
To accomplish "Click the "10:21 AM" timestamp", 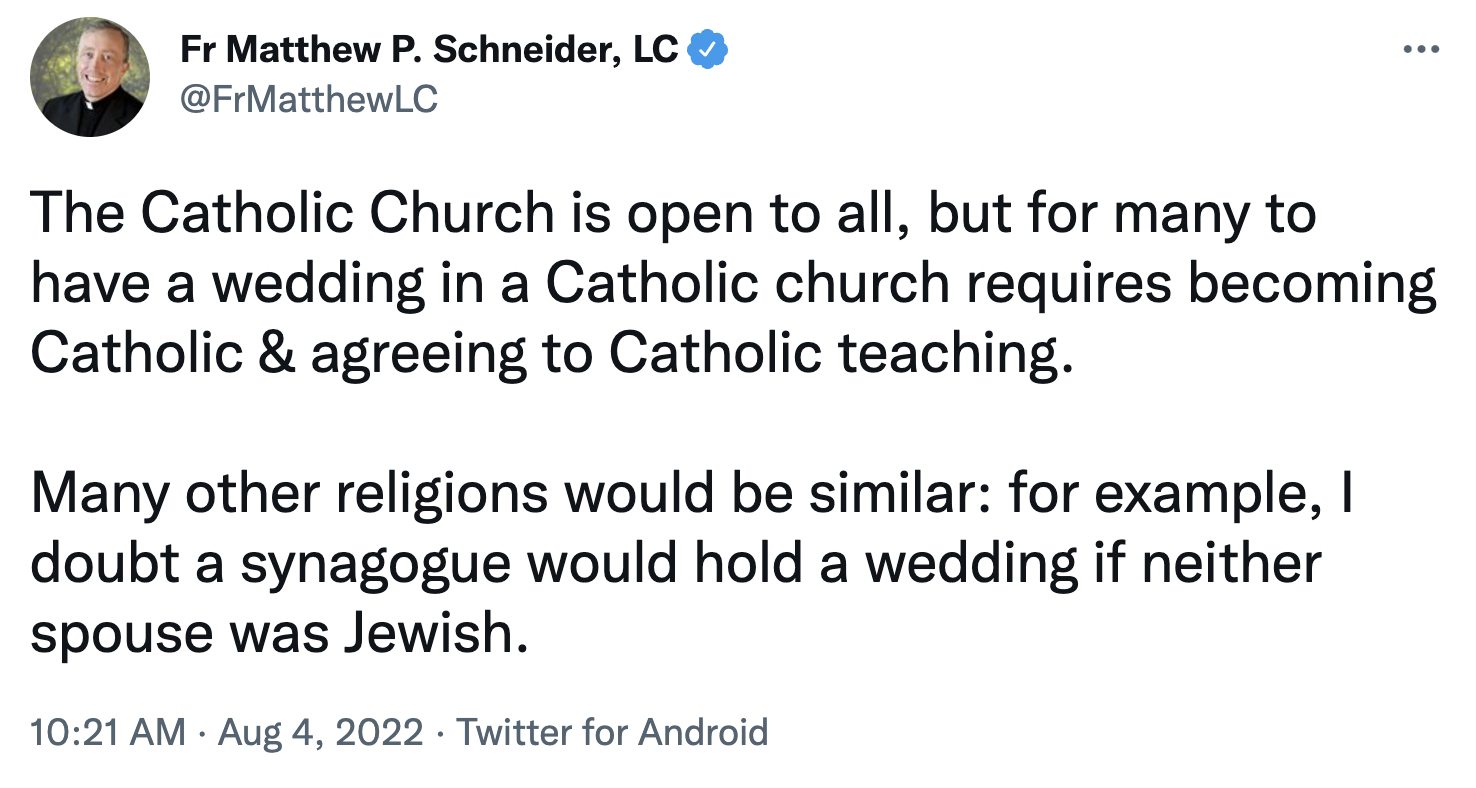I will (108, 732).
